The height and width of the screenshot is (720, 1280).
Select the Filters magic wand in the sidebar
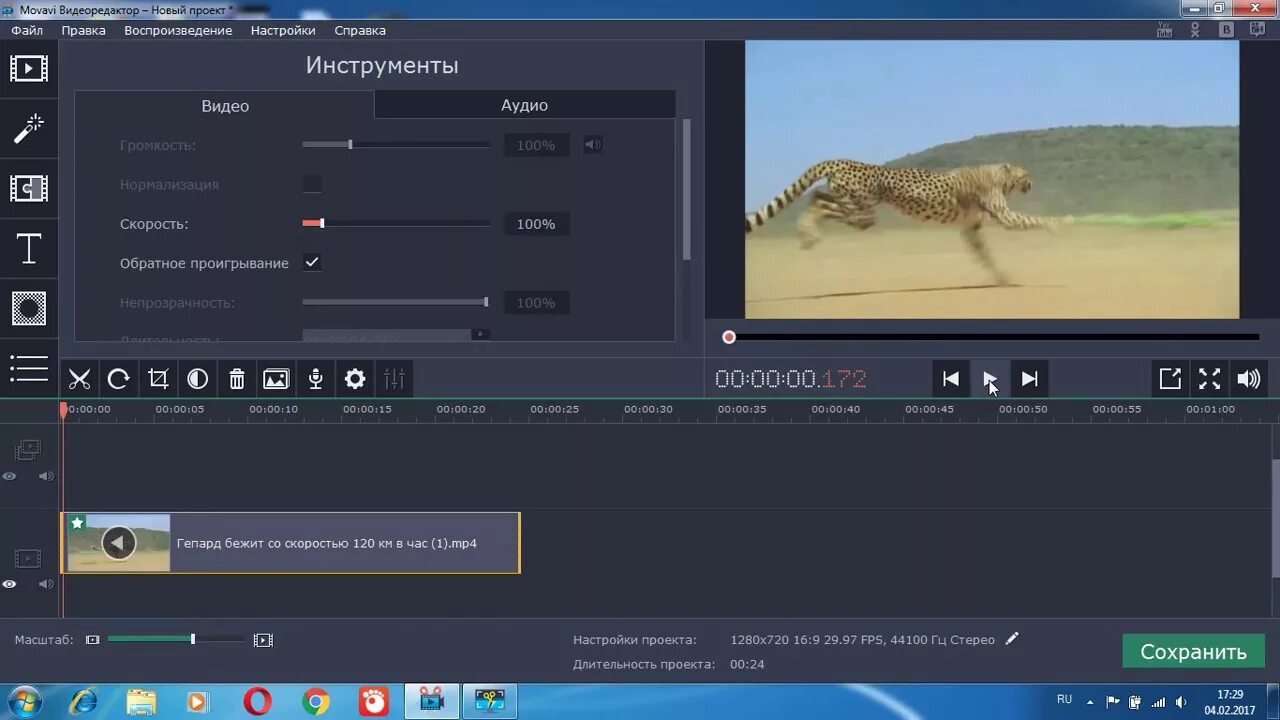pos(29,128)
